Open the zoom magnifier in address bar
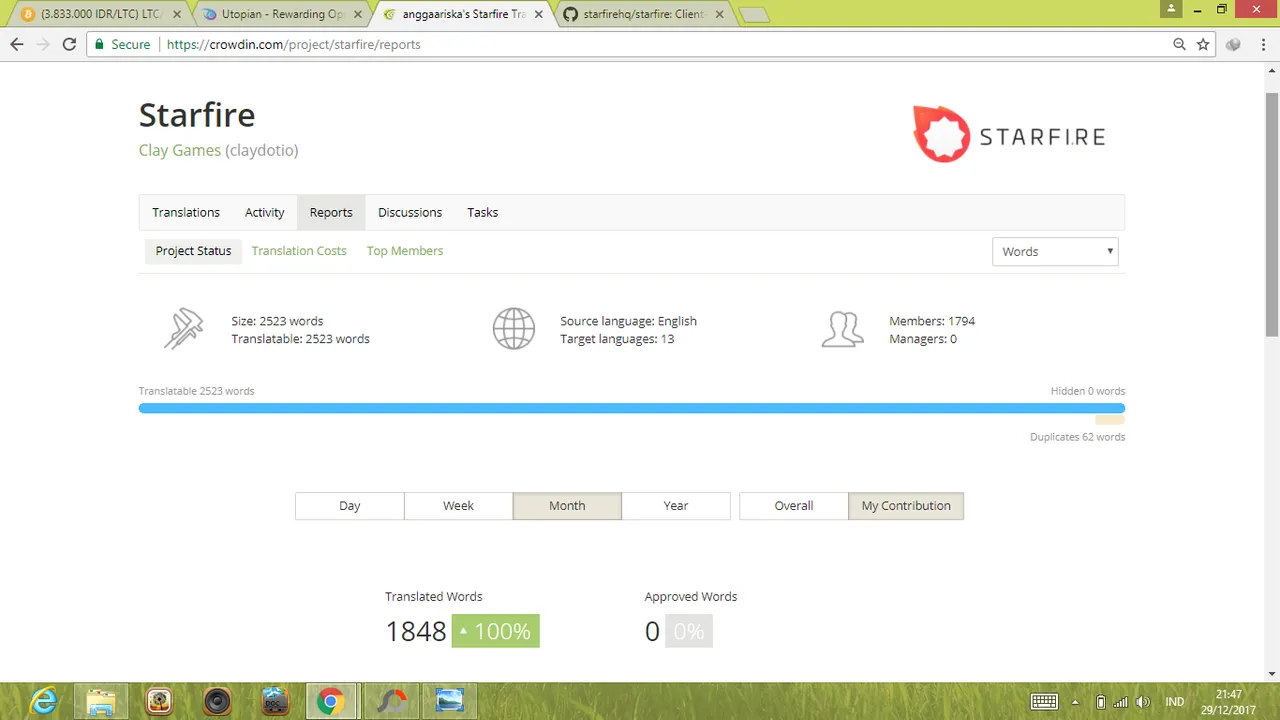The height and width of the screenshot is (720, 1280). (1180, 44)
